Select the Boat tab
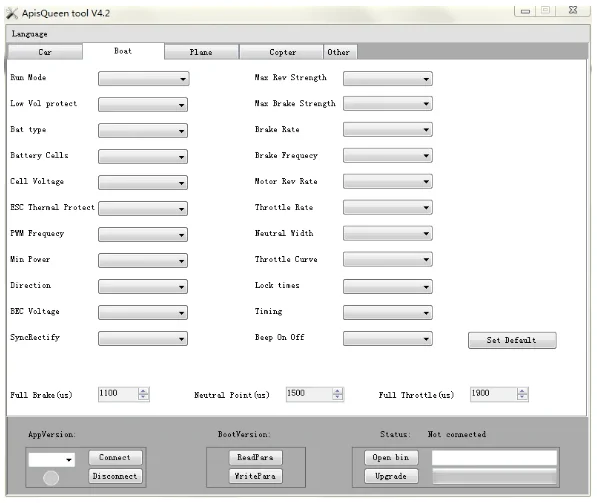Screen dimensions: 597x503 (x=123, y=51)
